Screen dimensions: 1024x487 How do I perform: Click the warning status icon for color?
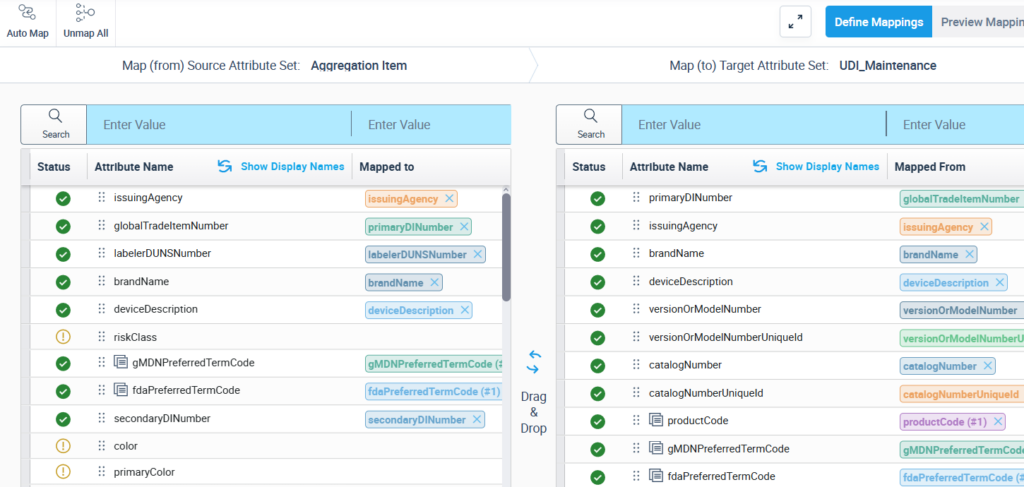coord(63,446)
